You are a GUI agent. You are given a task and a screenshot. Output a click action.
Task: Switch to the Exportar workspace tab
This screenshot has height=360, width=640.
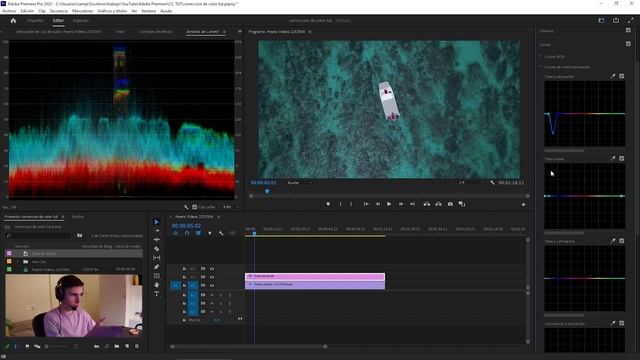pos(80,20)
